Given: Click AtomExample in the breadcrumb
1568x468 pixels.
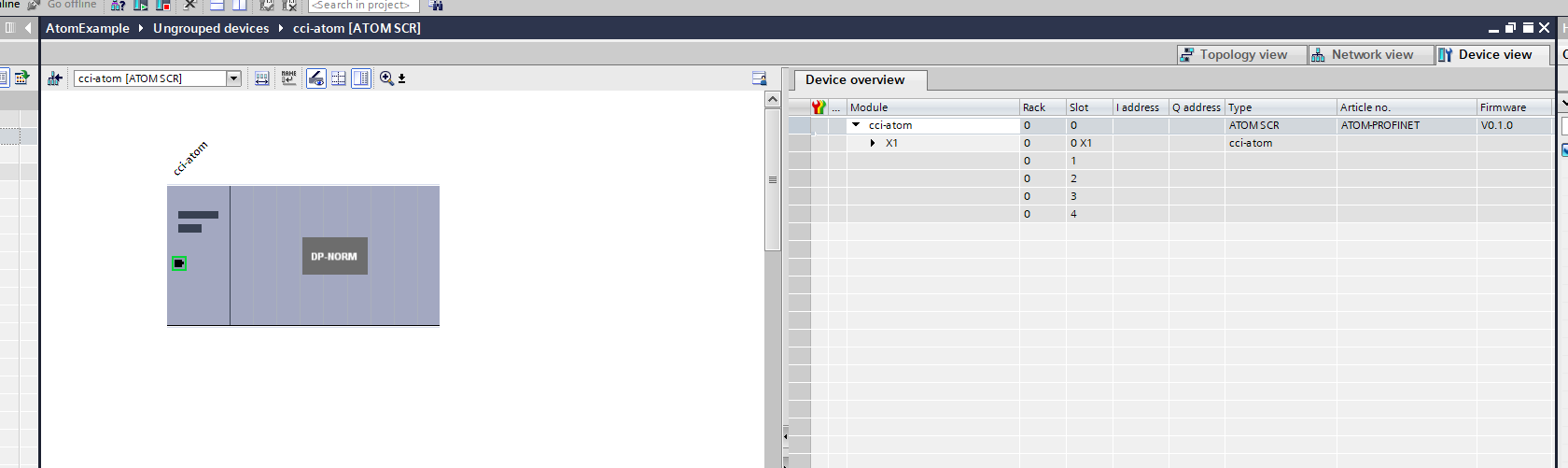Looking at the screenshot, I should 88,28.
